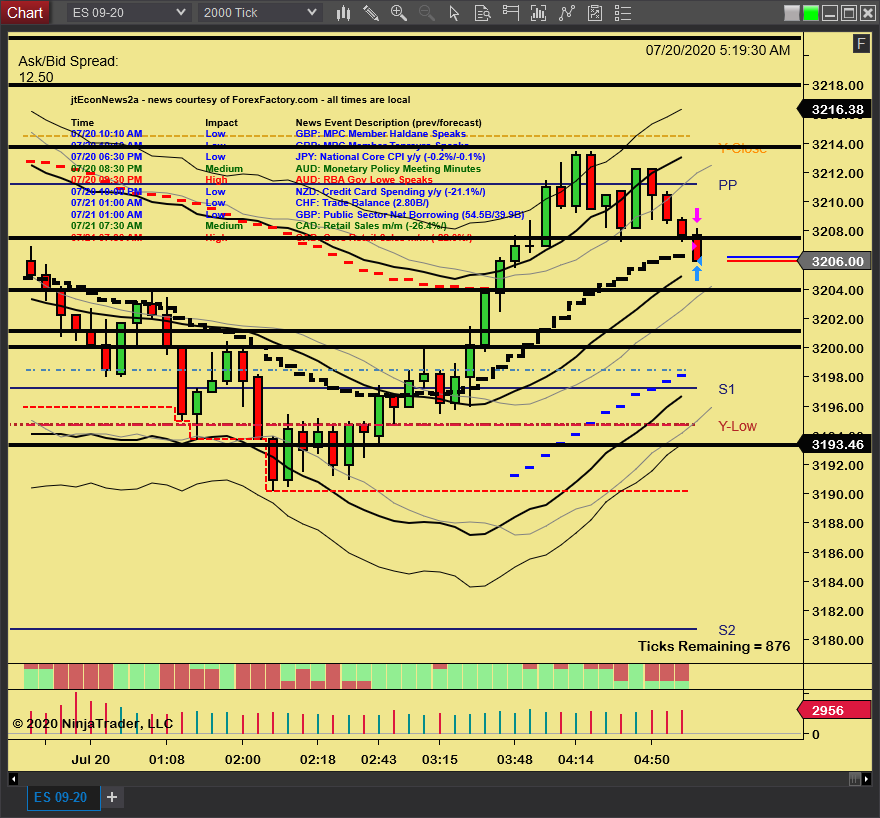Select the drawing tools pencil icon

pos(371,13)
